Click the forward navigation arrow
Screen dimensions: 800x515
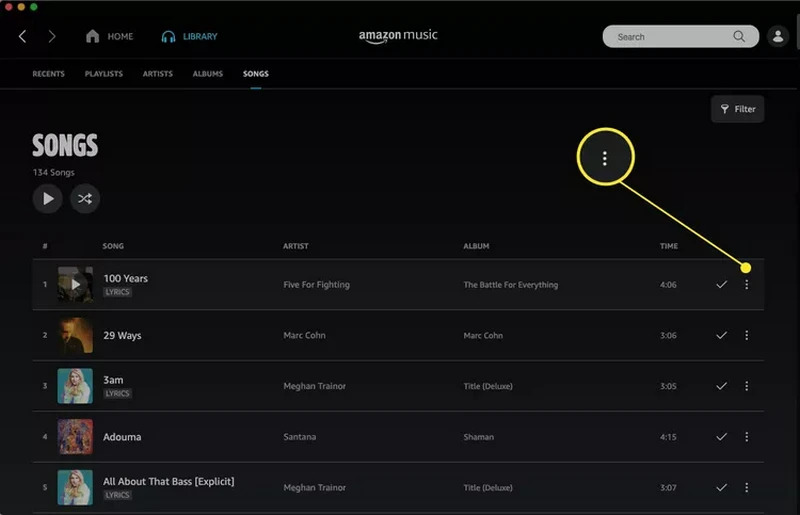(52, 37)
